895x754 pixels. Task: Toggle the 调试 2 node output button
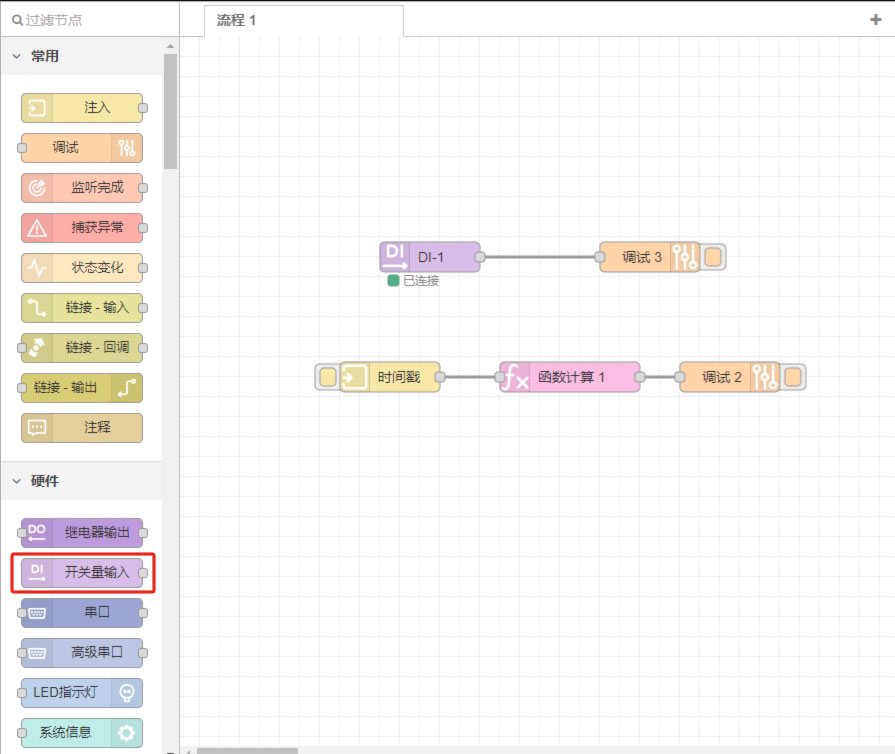[793, 377]
